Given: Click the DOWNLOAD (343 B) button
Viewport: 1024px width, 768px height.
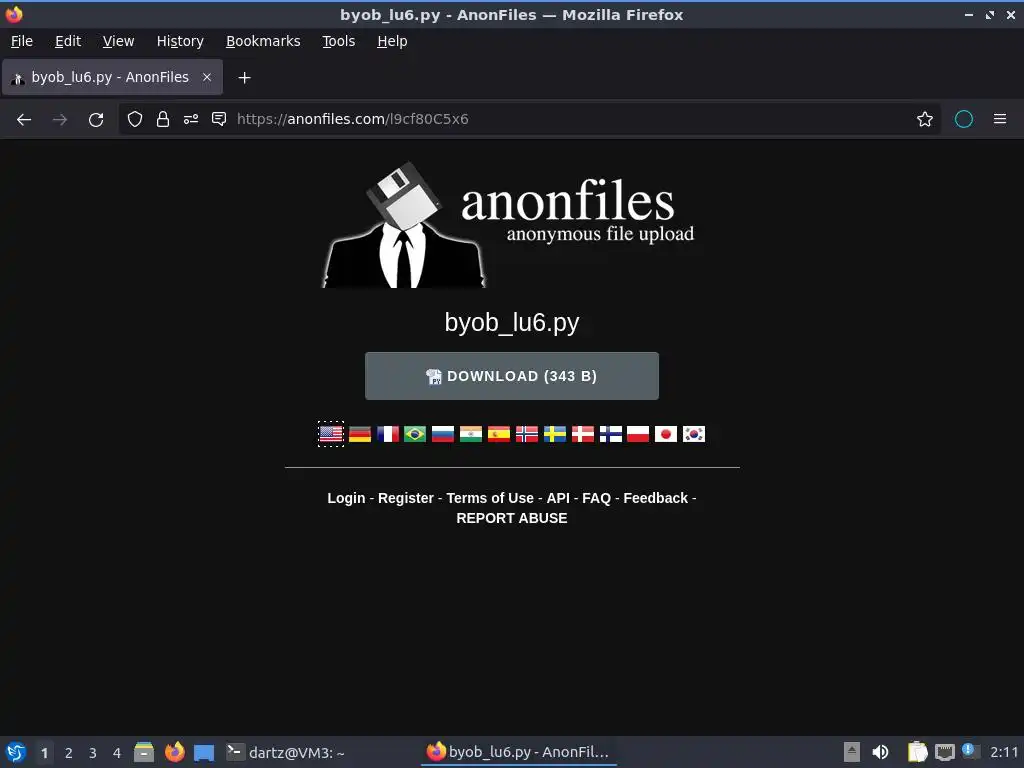Looking at the screenshot, I should coord(512,376).
